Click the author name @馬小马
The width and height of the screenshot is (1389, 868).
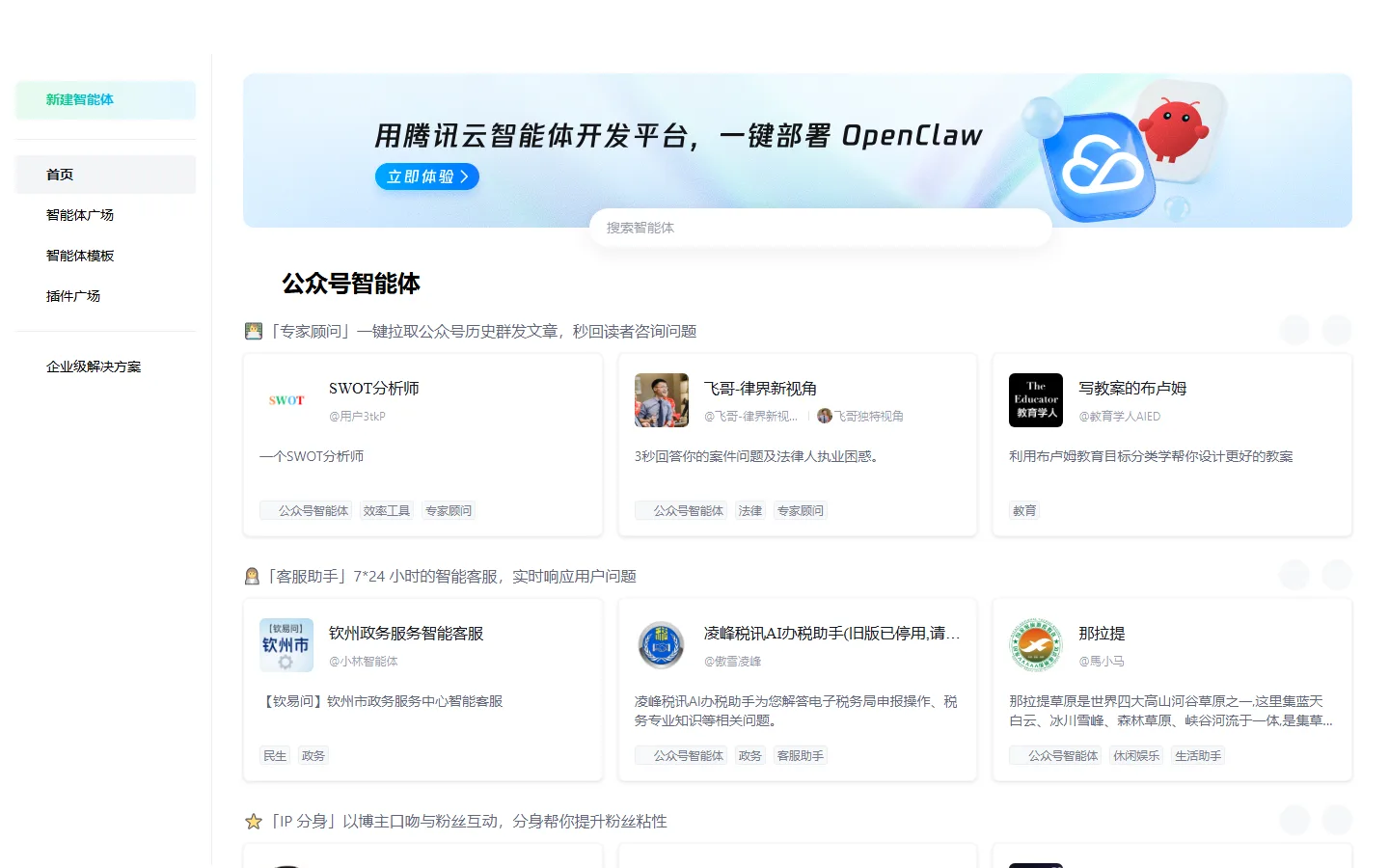pyautogui.click(x=1102, y=662)
